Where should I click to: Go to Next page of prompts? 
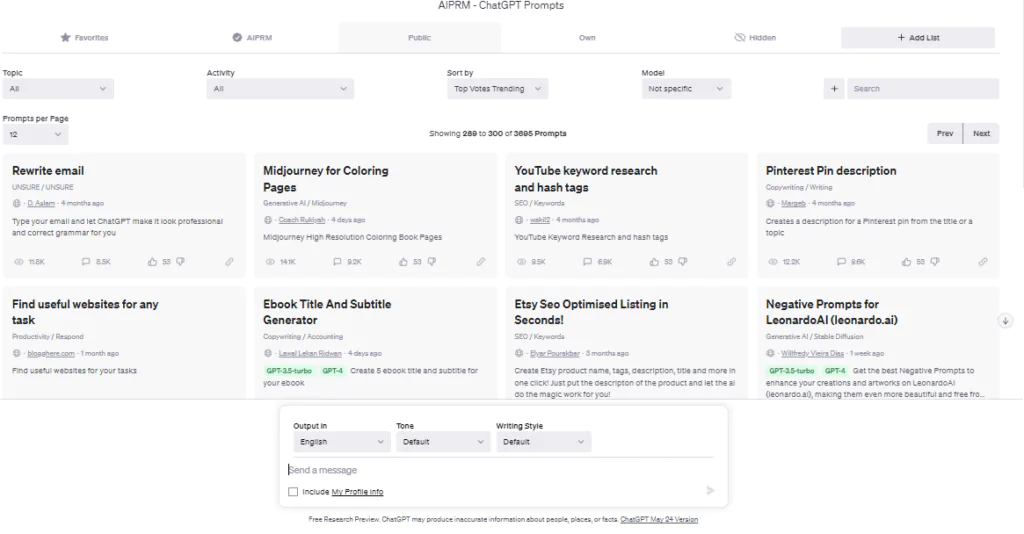click(981, 133)
